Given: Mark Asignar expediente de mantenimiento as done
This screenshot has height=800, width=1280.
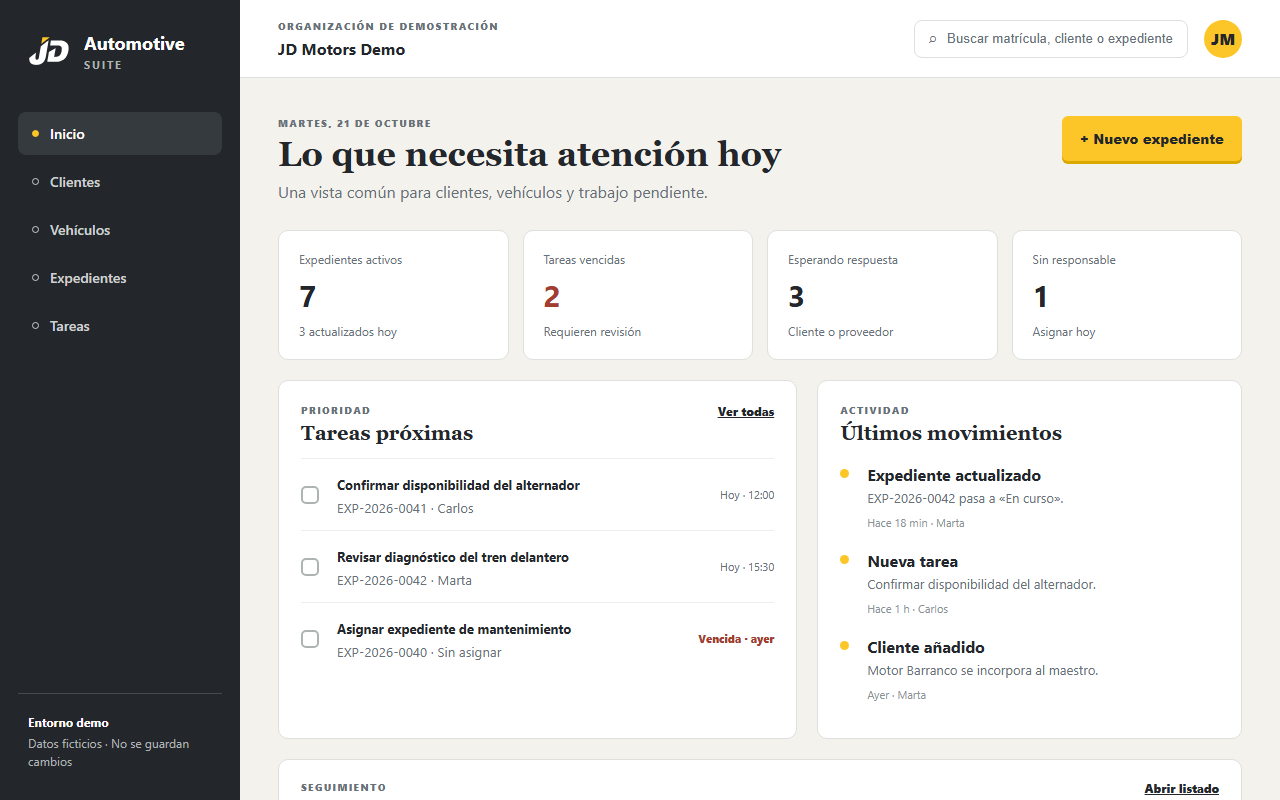Looking at the screenshot, I should click(x=310, y=639).
